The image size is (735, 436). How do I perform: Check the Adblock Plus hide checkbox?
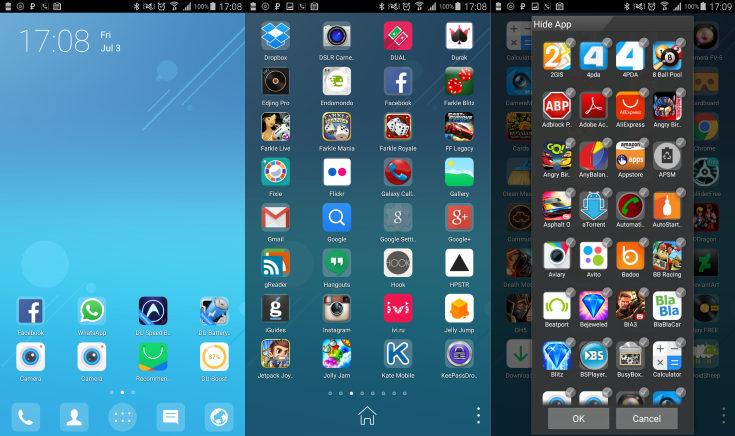click(570, 92)
